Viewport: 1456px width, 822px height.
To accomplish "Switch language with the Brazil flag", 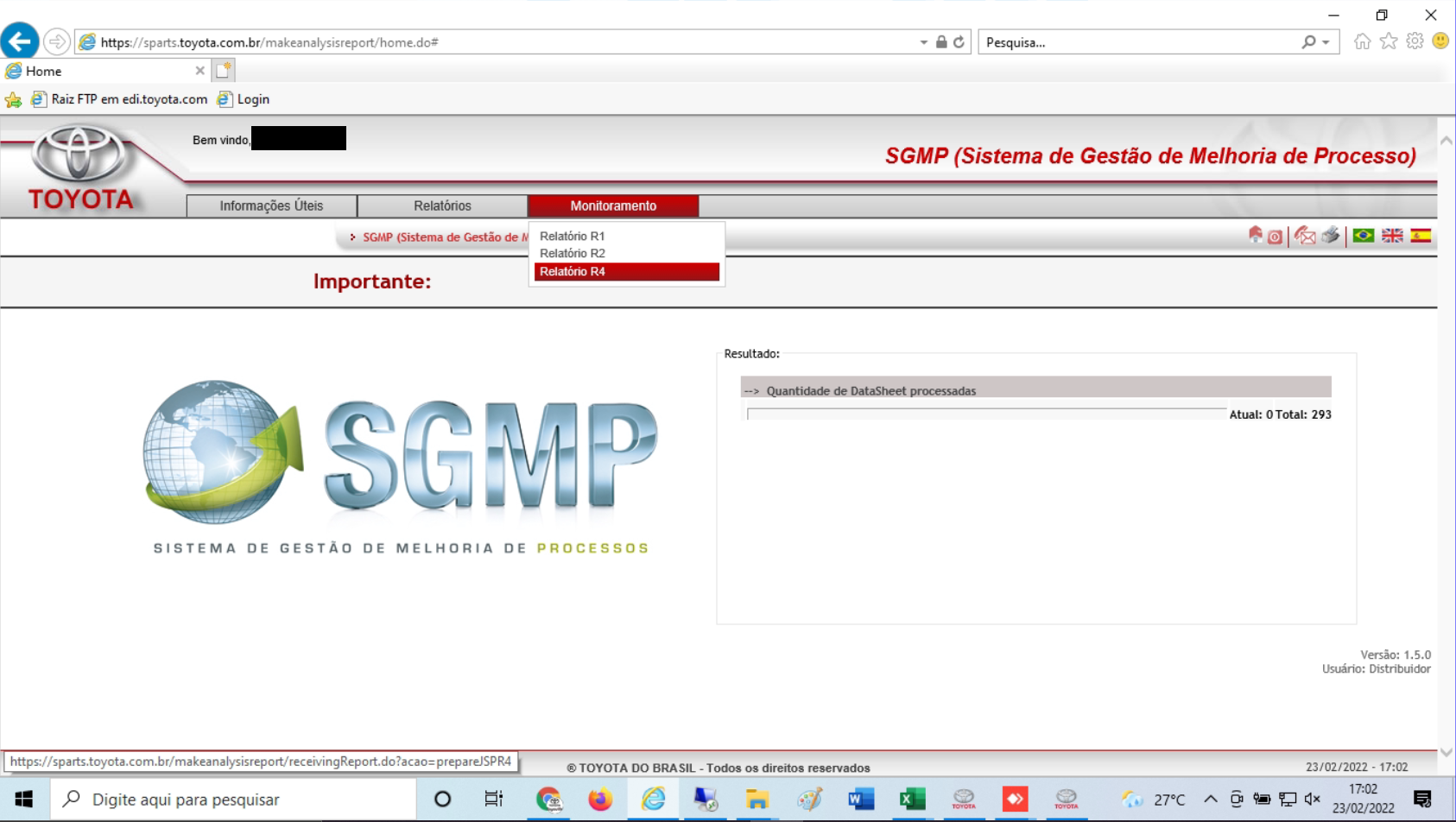I will (x=1364, y=236).
